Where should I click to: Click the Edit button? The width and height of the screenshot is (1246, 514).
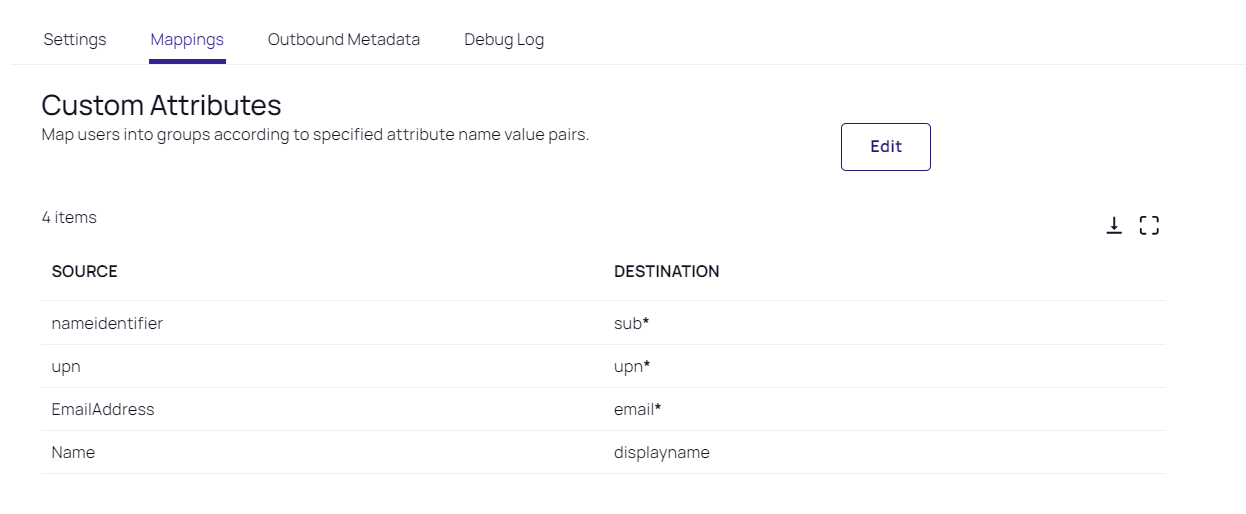885,147
